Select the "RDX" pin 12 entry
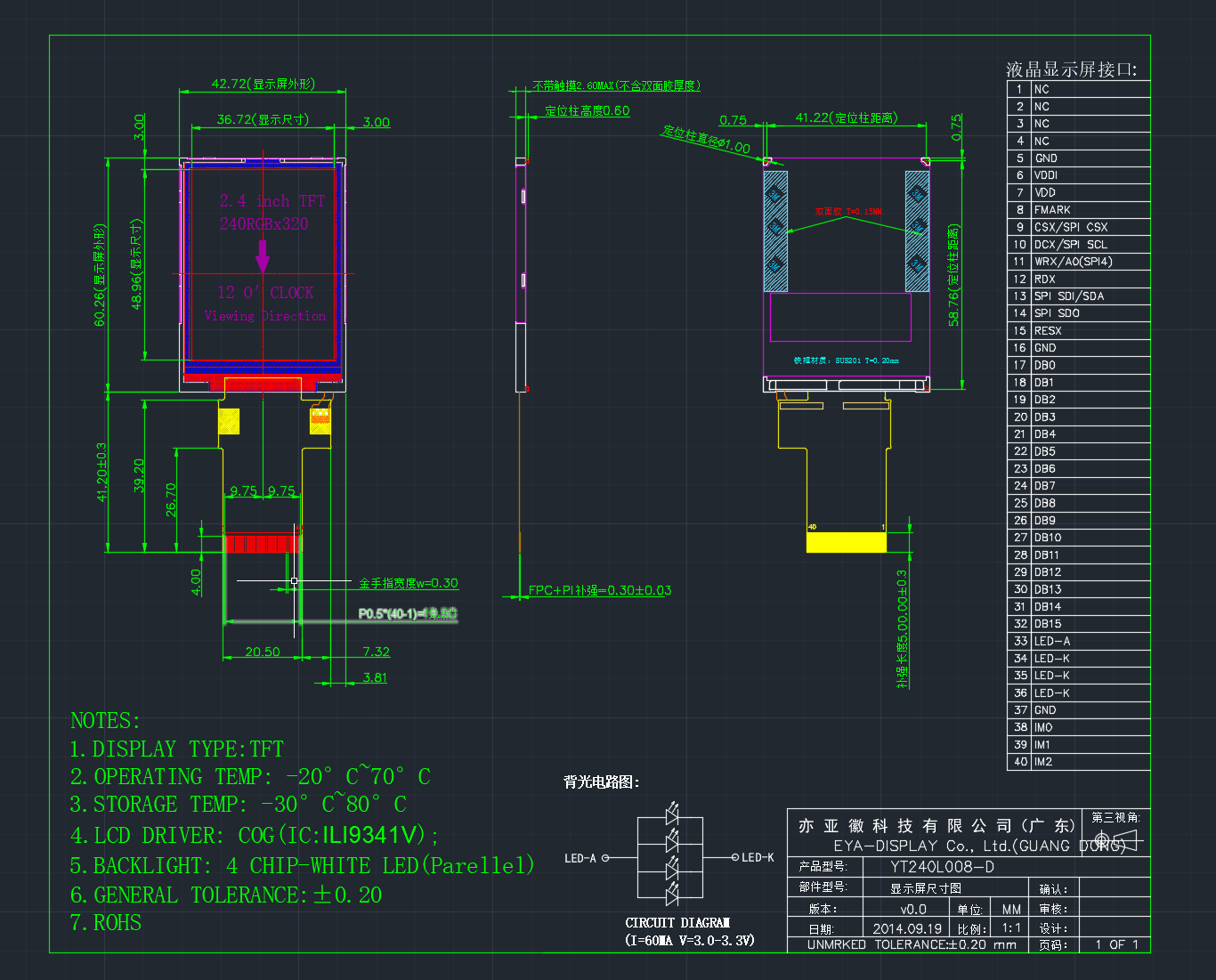This screenshot has width=1216, height=980. point(1045,279)
